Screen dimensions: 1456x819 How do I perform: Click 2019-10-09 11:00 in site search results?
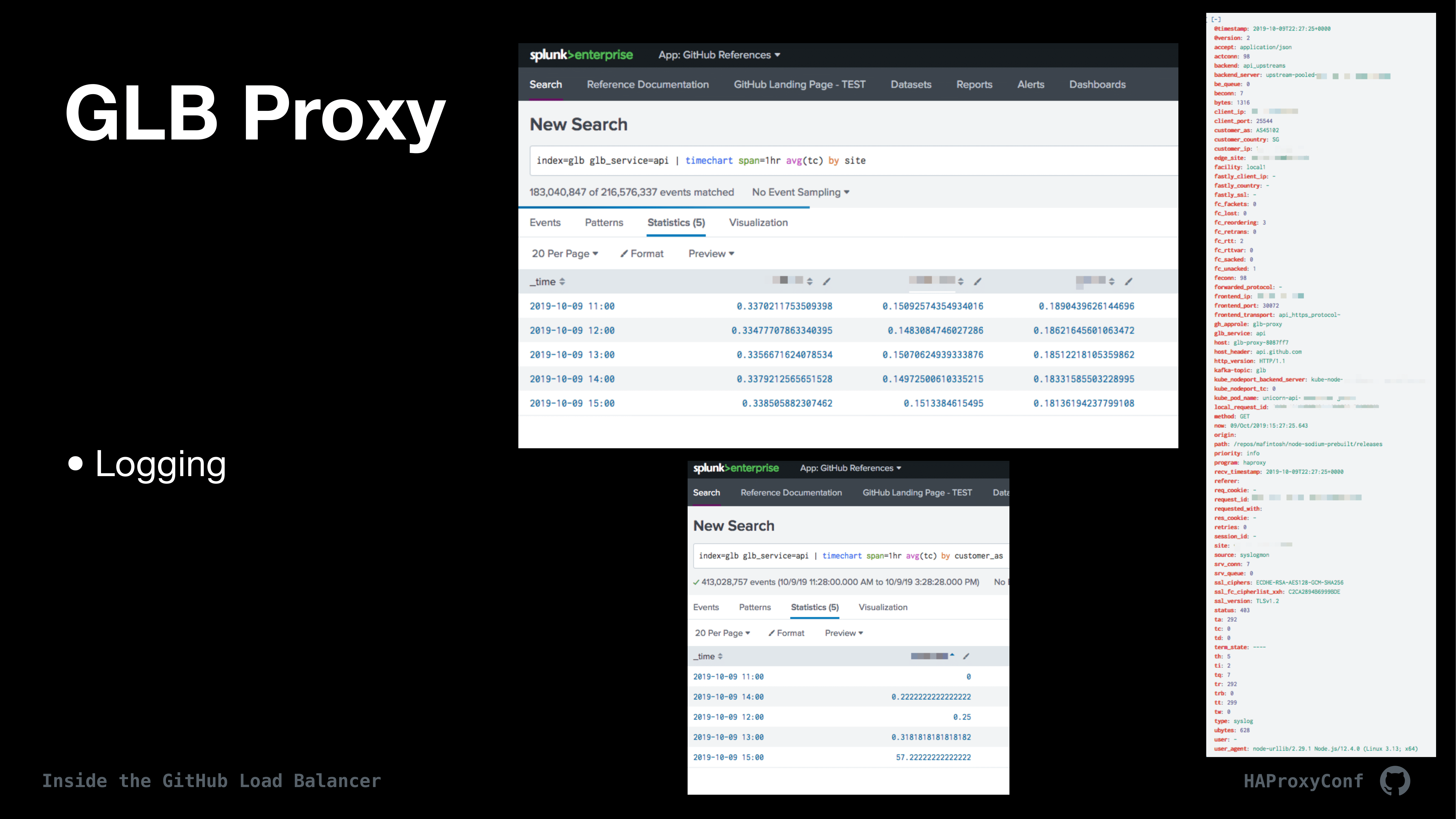click(x=572, y=306)
